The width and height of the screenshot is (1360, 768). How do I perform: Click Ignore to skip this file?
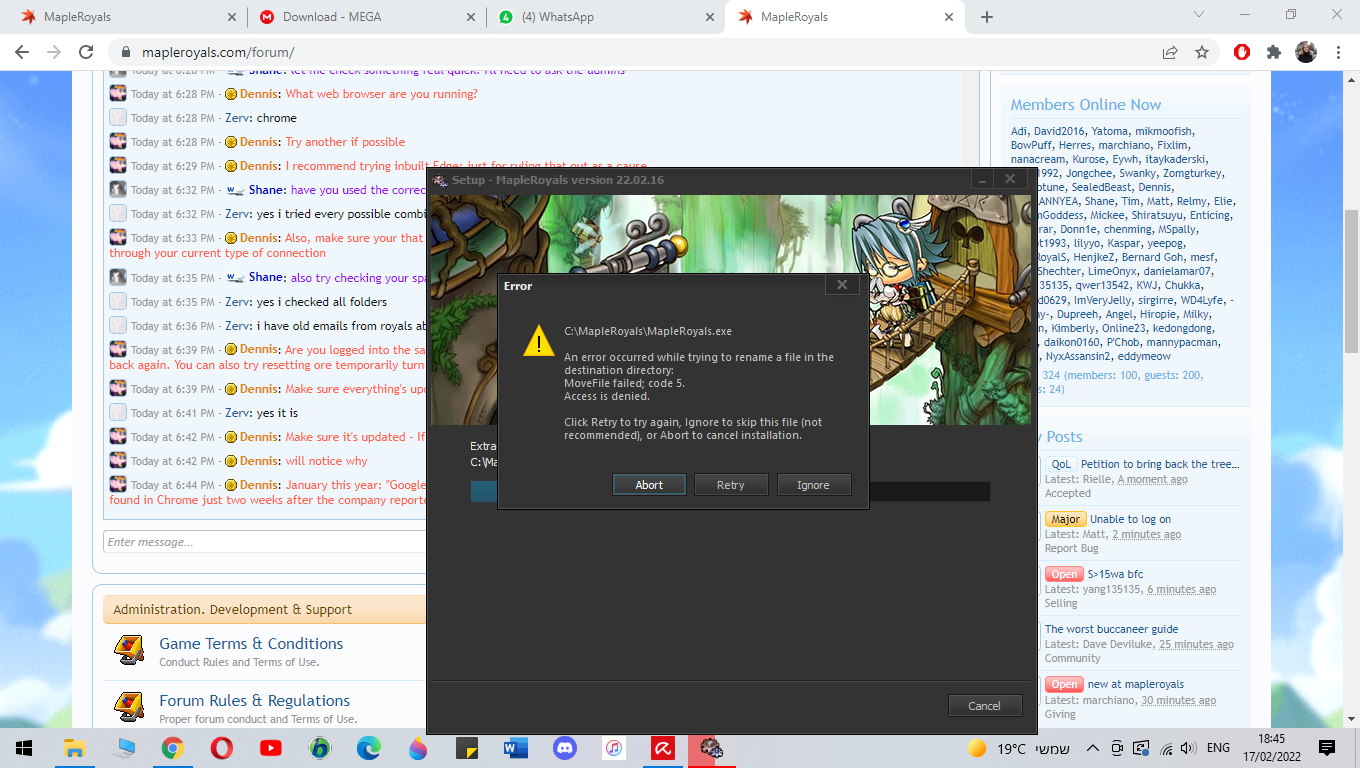pyautogui.click(x=813, y=485)
